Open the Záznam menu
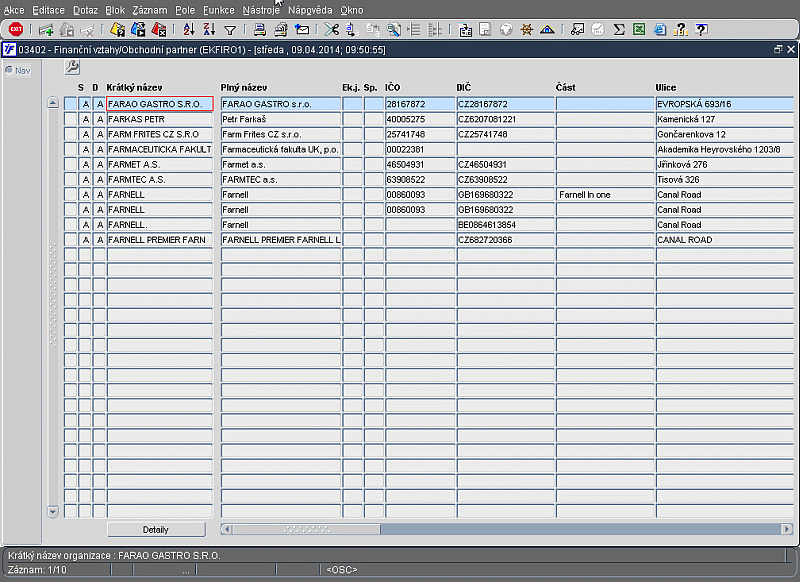This screenshot has height=582, width=800. (x=150, y=10)
